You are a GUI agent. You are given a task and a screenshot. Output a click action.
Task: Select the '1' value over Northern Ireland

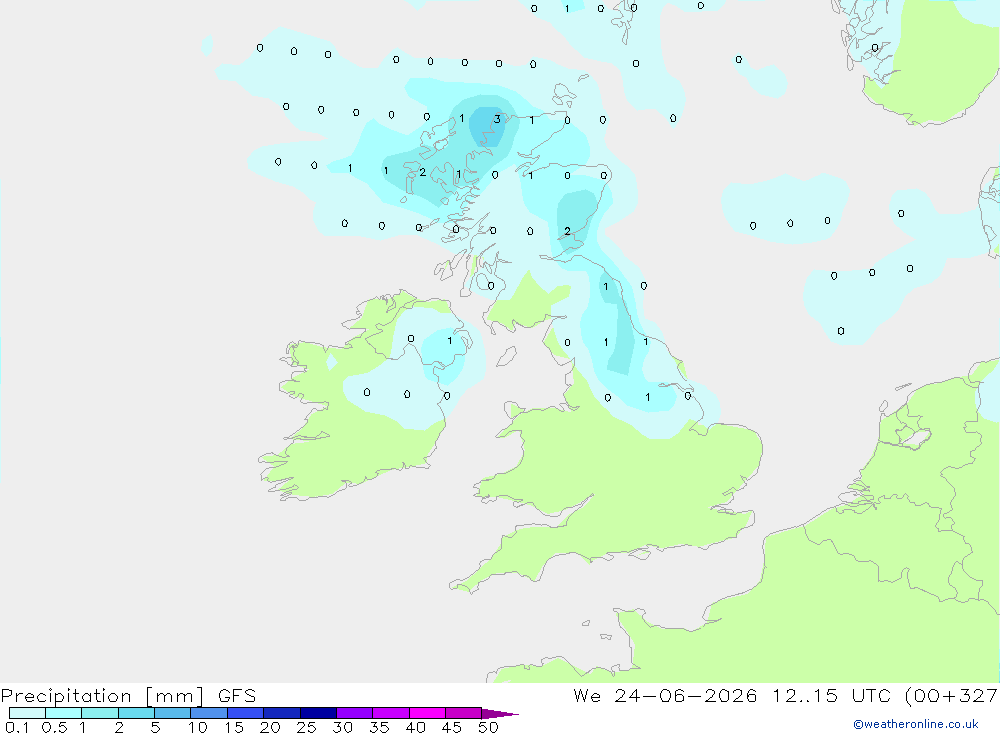(x=450, y=341)
